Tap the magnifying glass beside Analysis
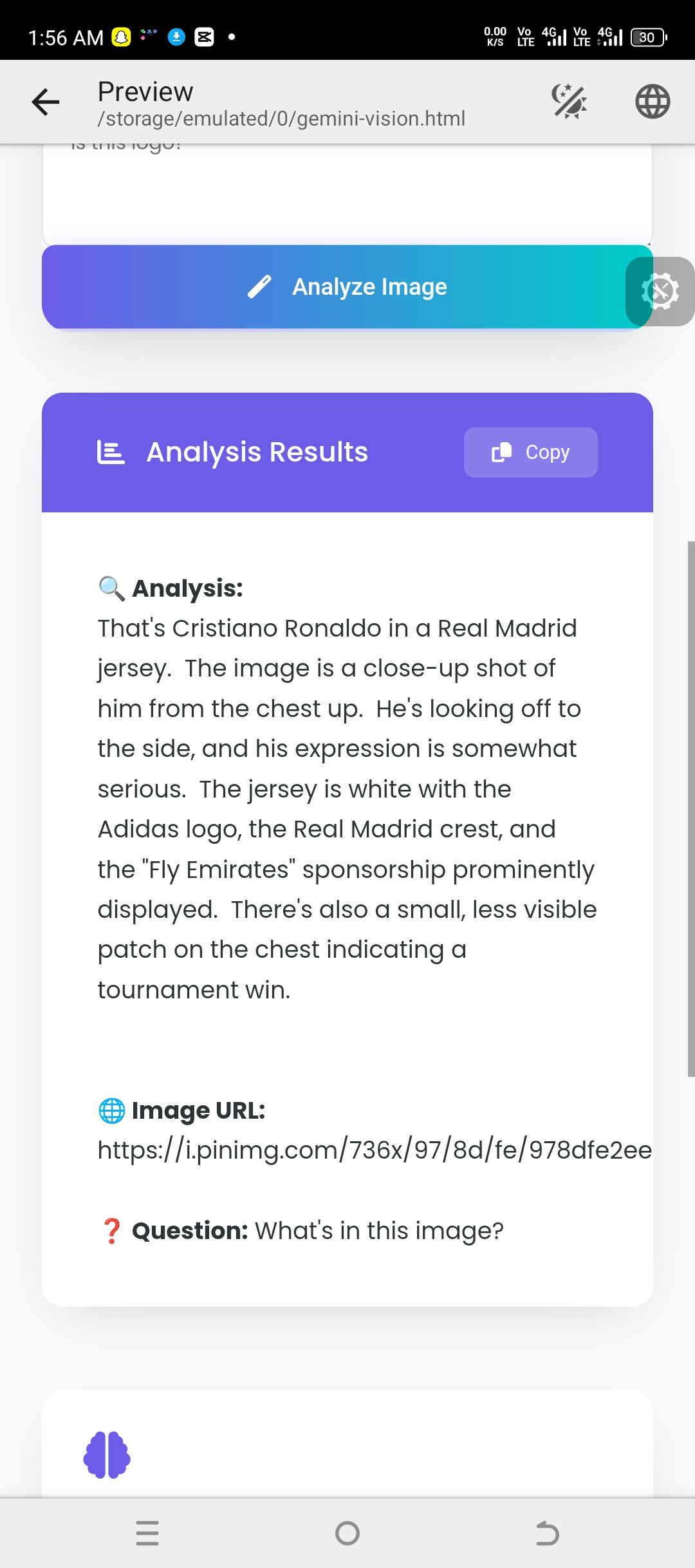This screenshot has width=695, height=1568. pyautogui.click(x=112, y=588)
